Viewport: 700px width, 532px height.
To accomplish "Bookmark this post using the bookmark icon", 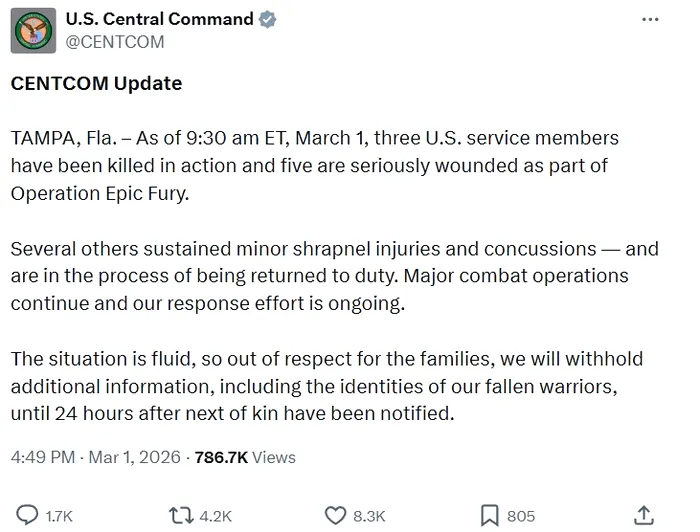I will point(489,515).
